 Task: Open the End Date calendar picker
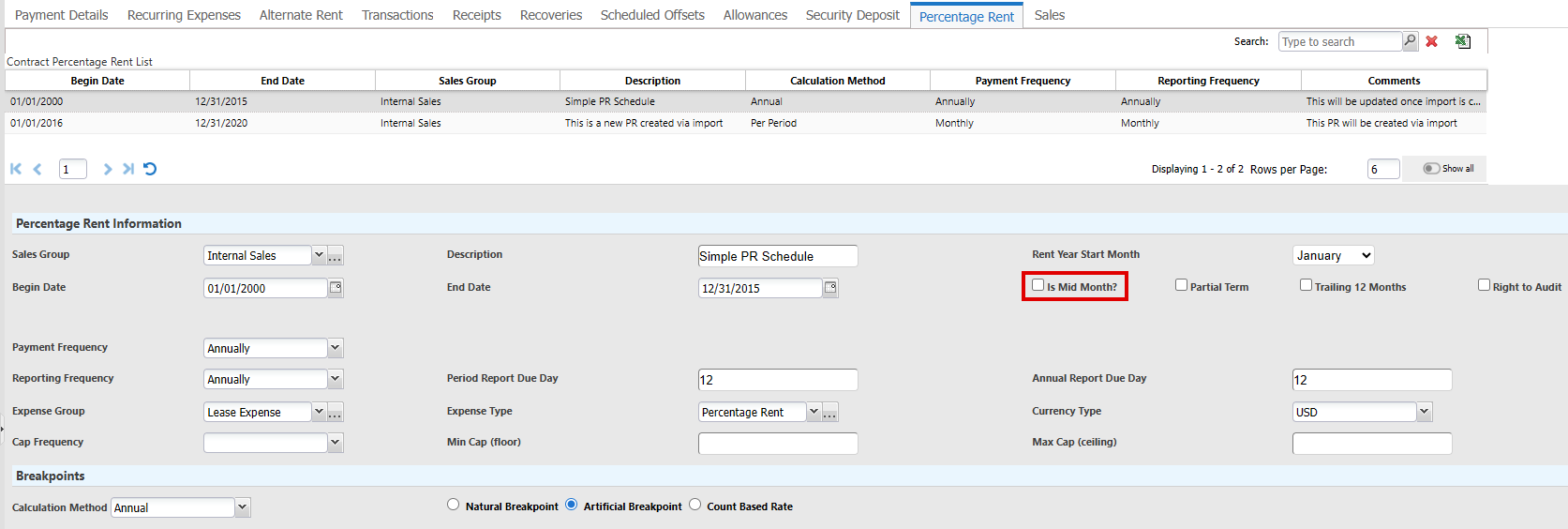830,288
